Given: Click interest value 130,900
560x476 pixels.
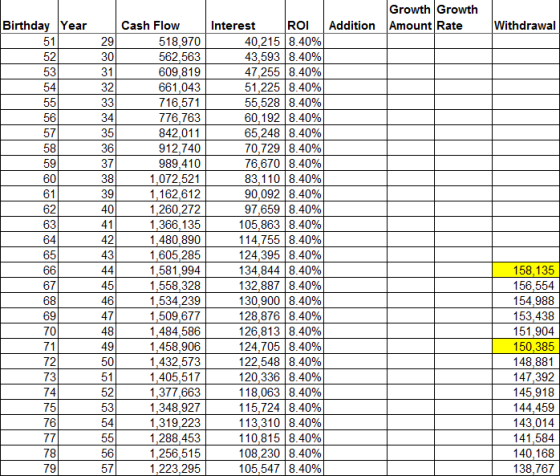Looking at the screenshot, I should (259, 301).
